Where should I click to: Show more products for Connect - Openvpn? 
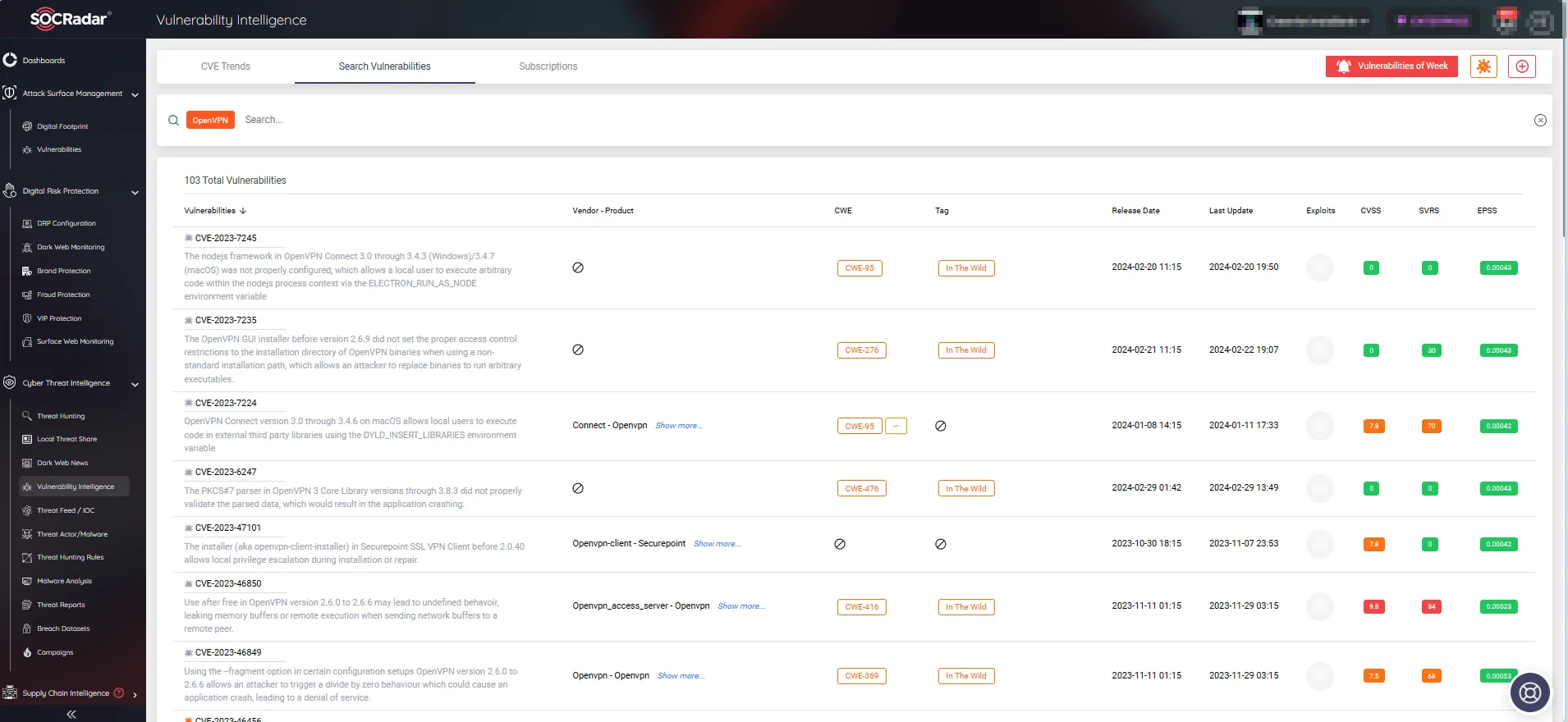[679, 426]
